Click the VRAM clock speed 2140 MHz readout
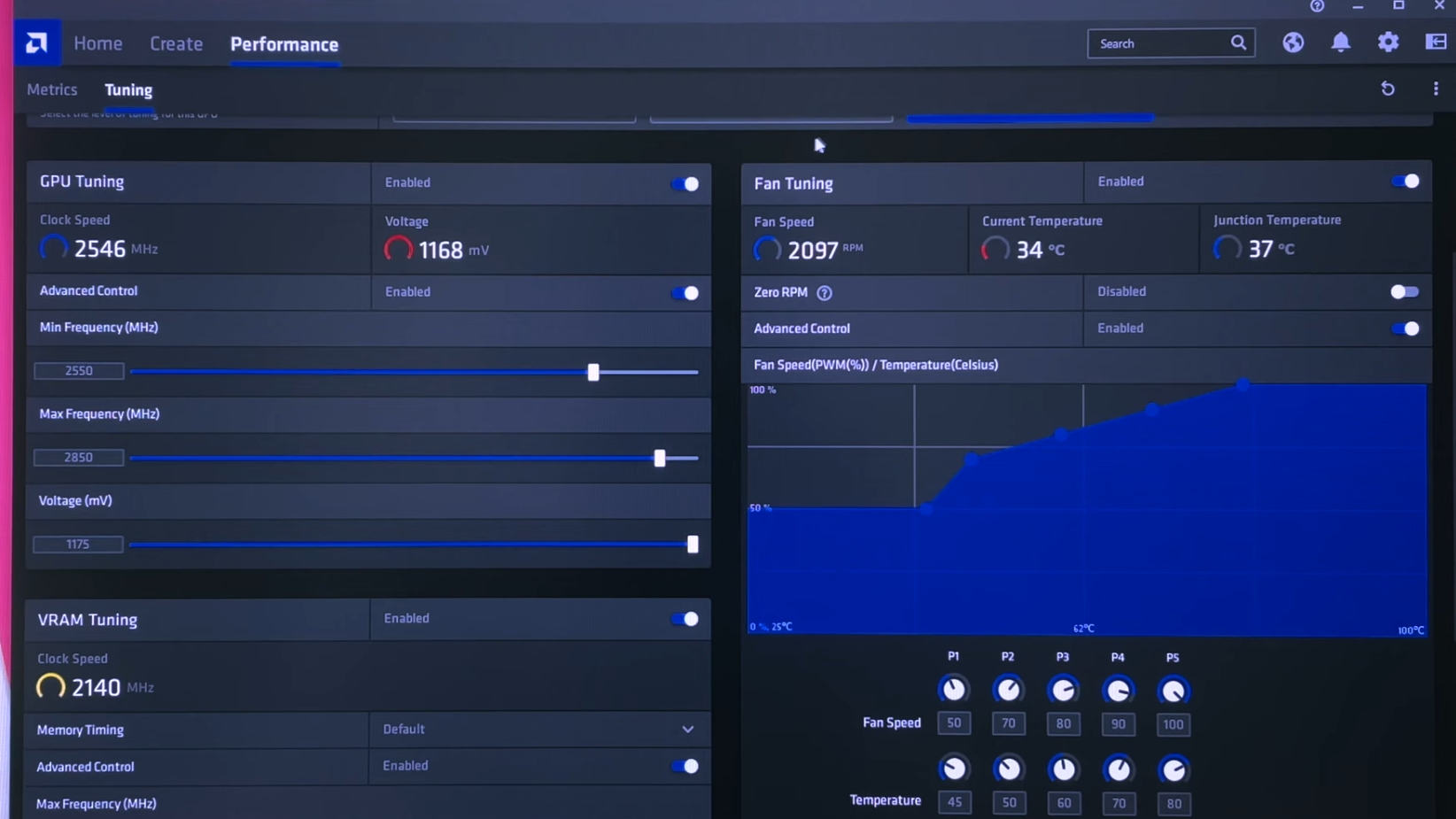Image resolution: width=1456 pixels, height=819 pixels. pos(95,687)
